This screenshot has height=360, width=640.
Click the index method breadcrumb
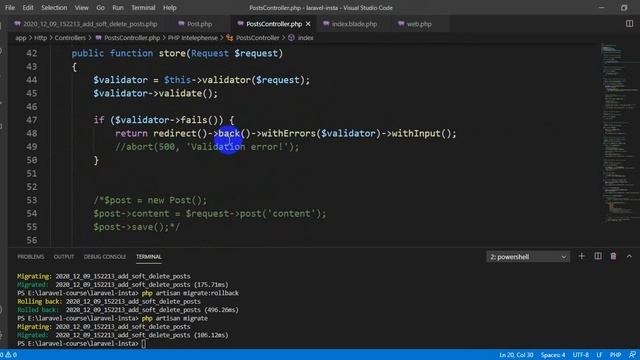(305, 38)
